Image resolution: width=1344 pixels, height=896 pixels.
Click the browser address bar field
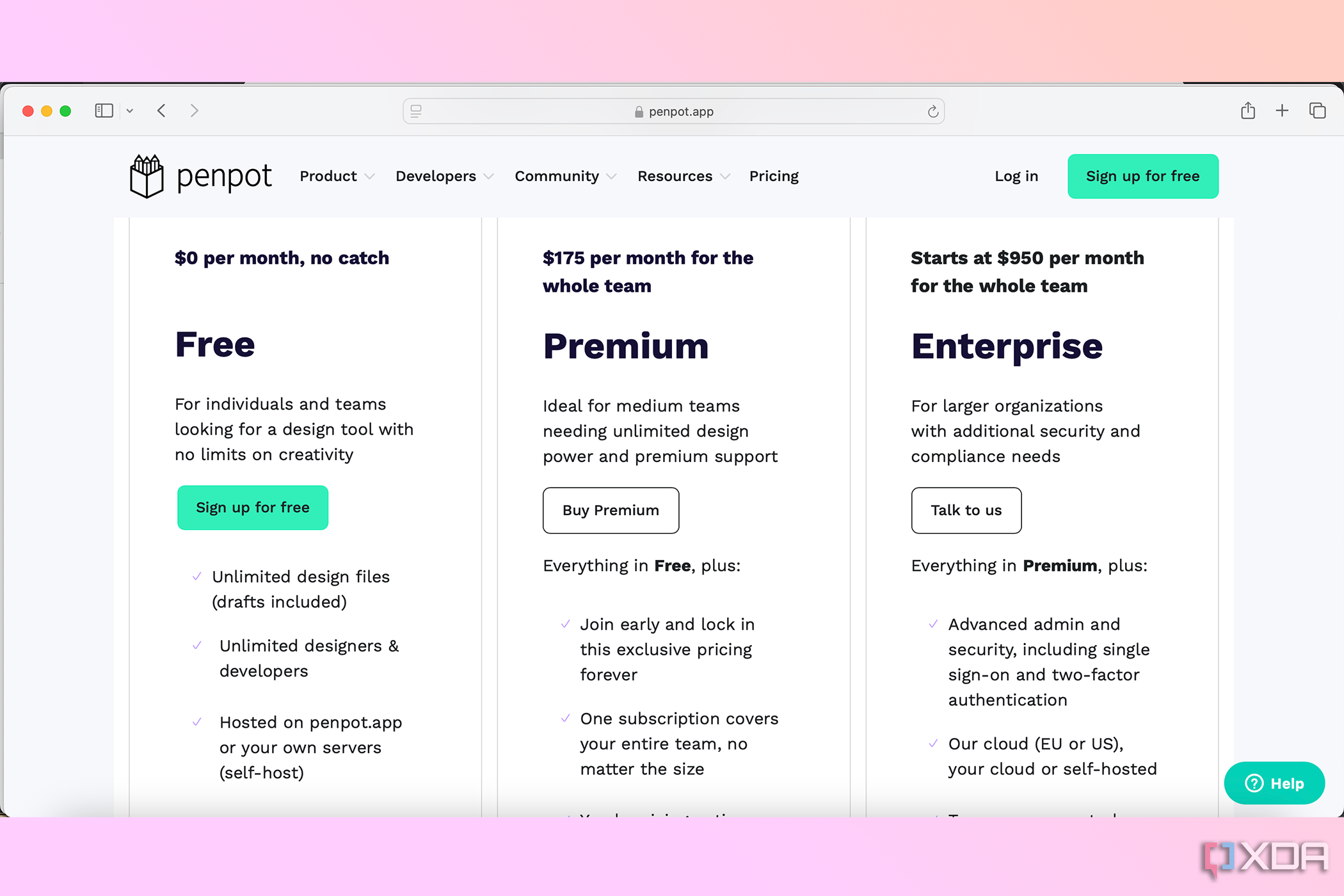tap(672, 111)
